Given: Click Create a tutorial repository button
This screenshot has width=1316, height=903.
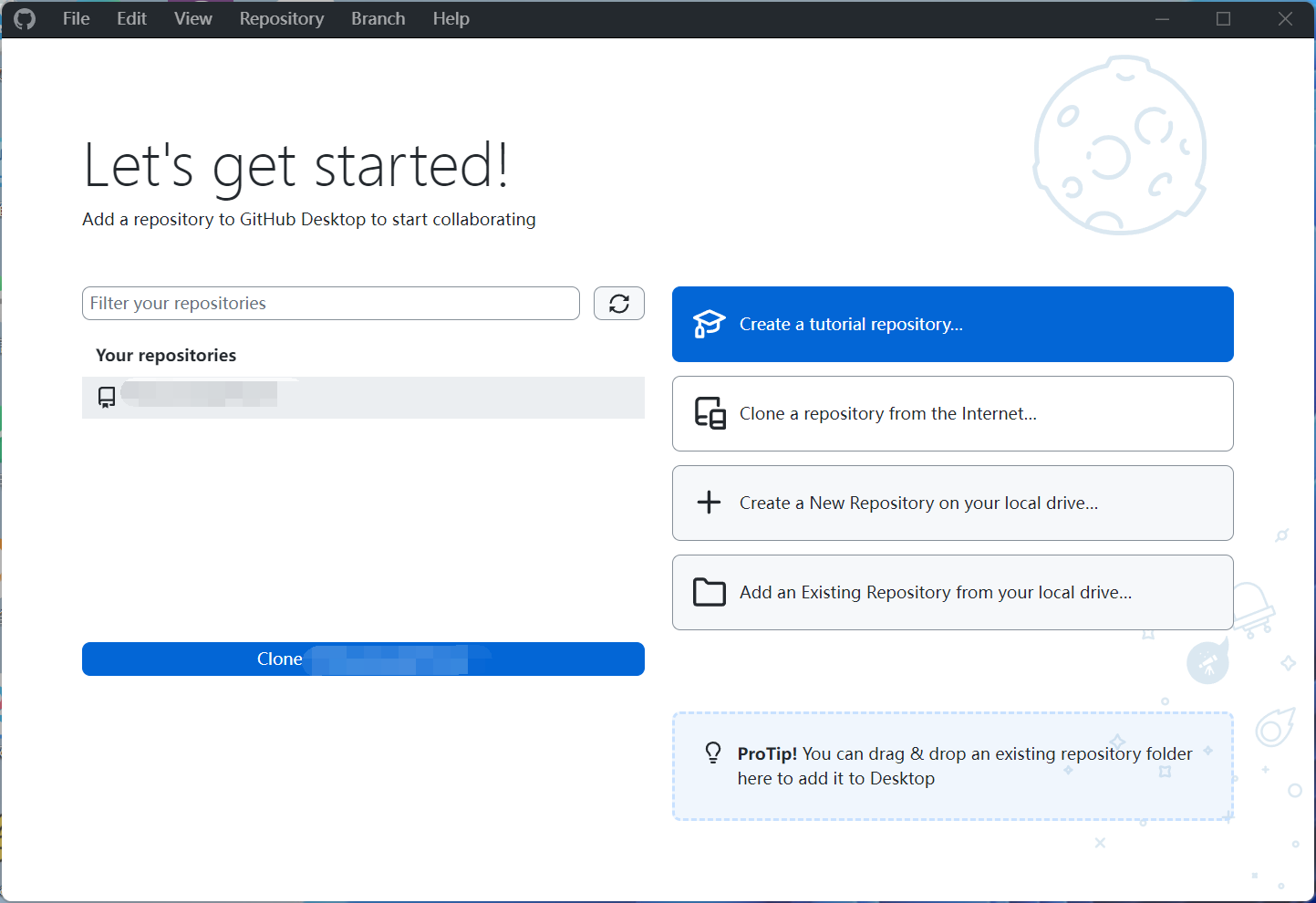Looking at the screenshot, I should 953,325.
